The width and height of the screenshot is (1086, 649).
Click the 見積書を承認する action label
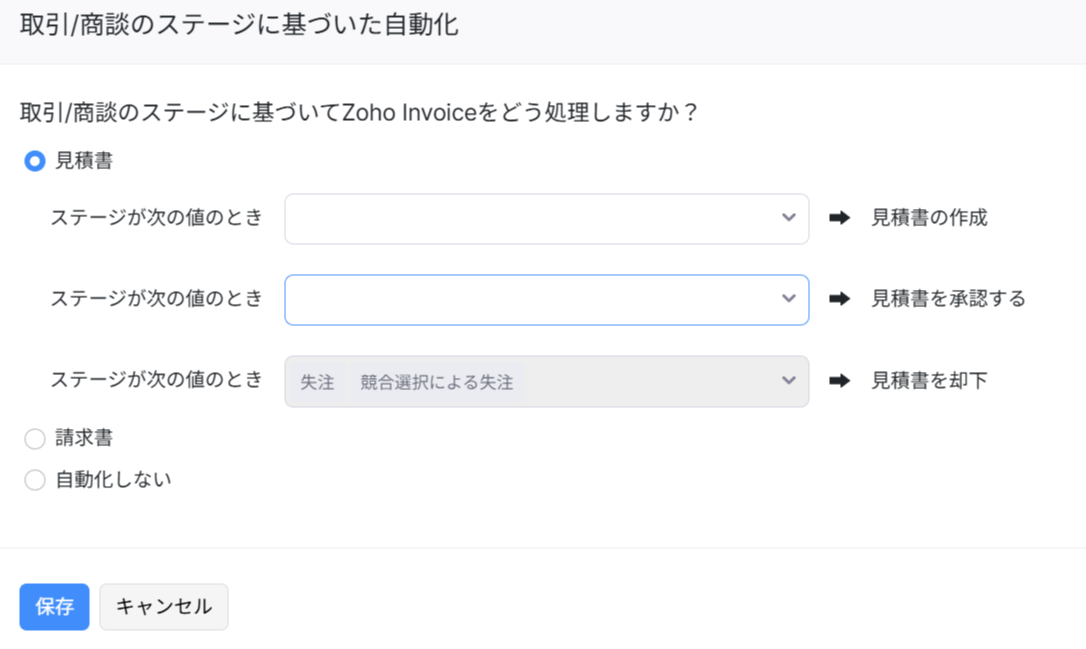(948, 299)
